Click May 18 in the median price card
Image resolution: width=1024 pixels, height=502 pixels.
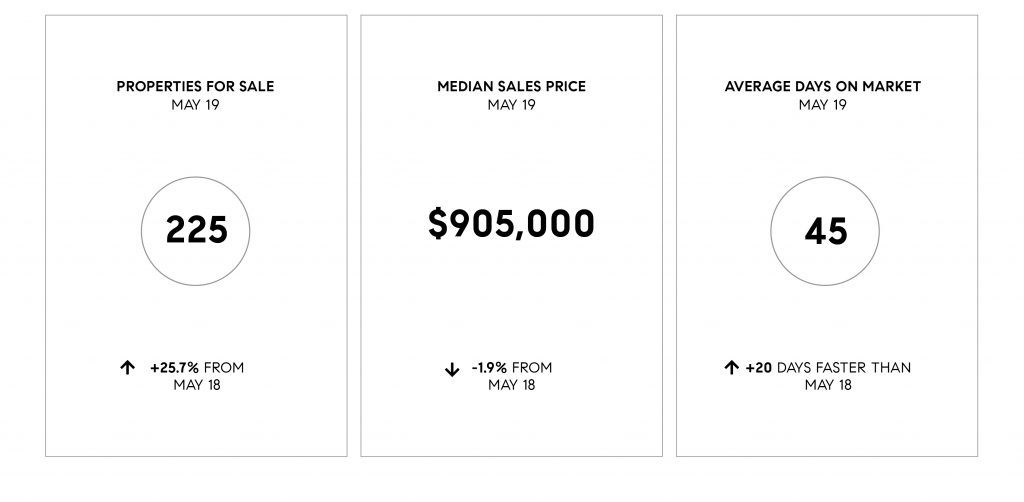(x=511, y=385)
